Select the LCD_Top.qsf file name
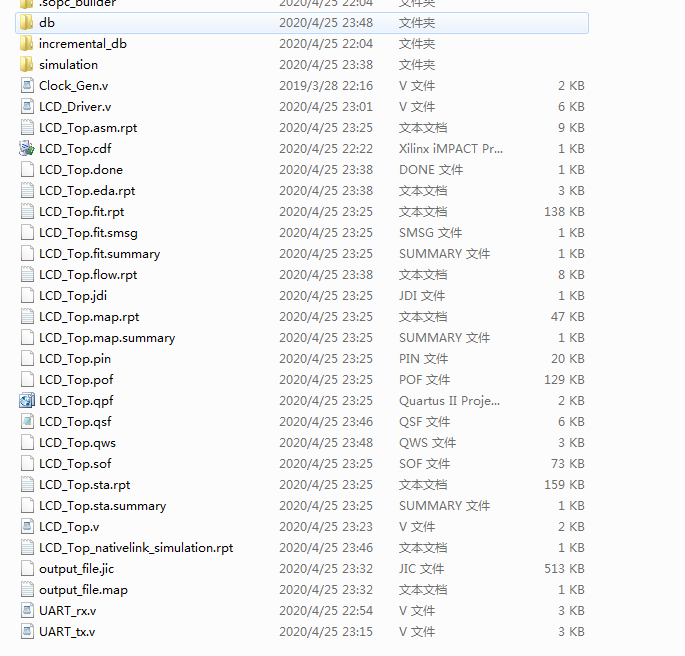 (x=75, y=421)
